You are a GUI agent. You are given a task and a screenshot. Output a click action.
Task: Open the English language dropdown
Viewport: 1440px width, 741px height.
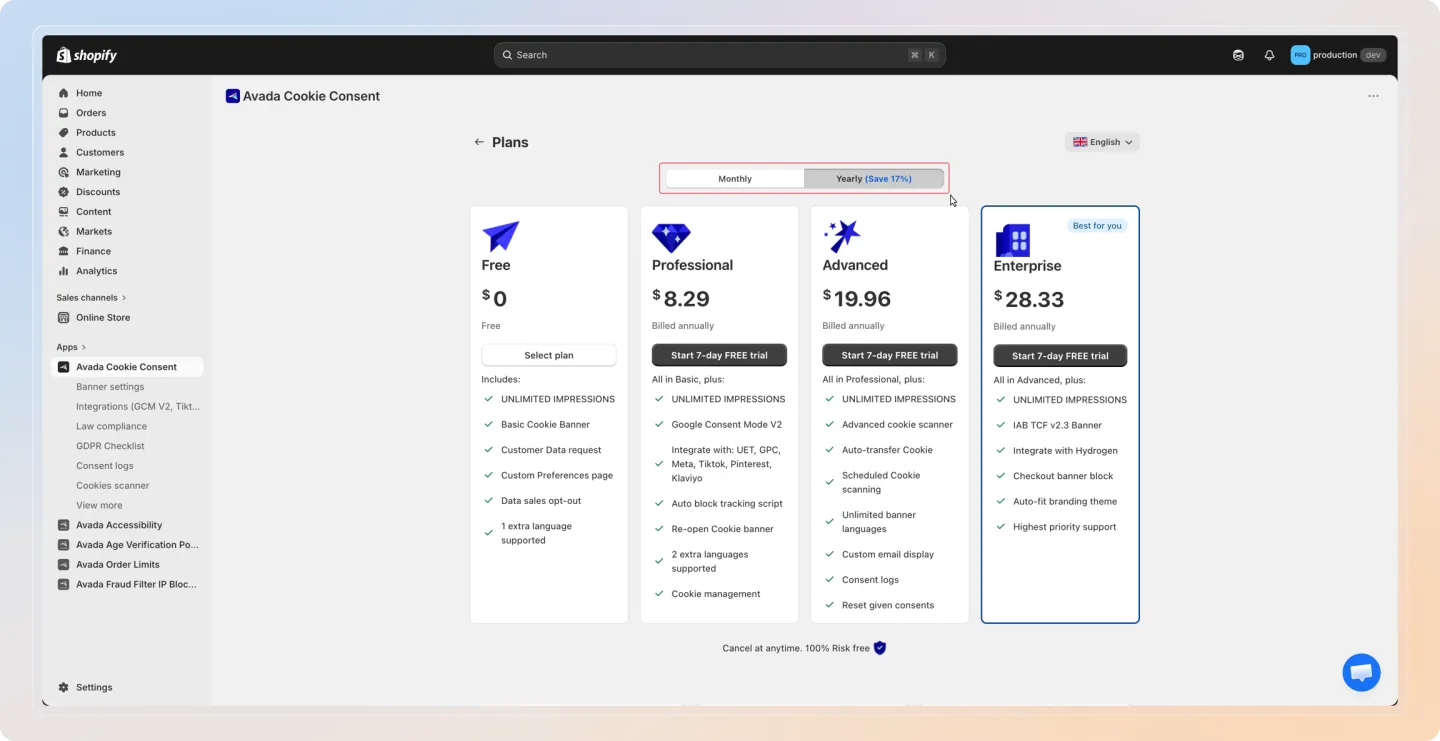click(1102, 142)
